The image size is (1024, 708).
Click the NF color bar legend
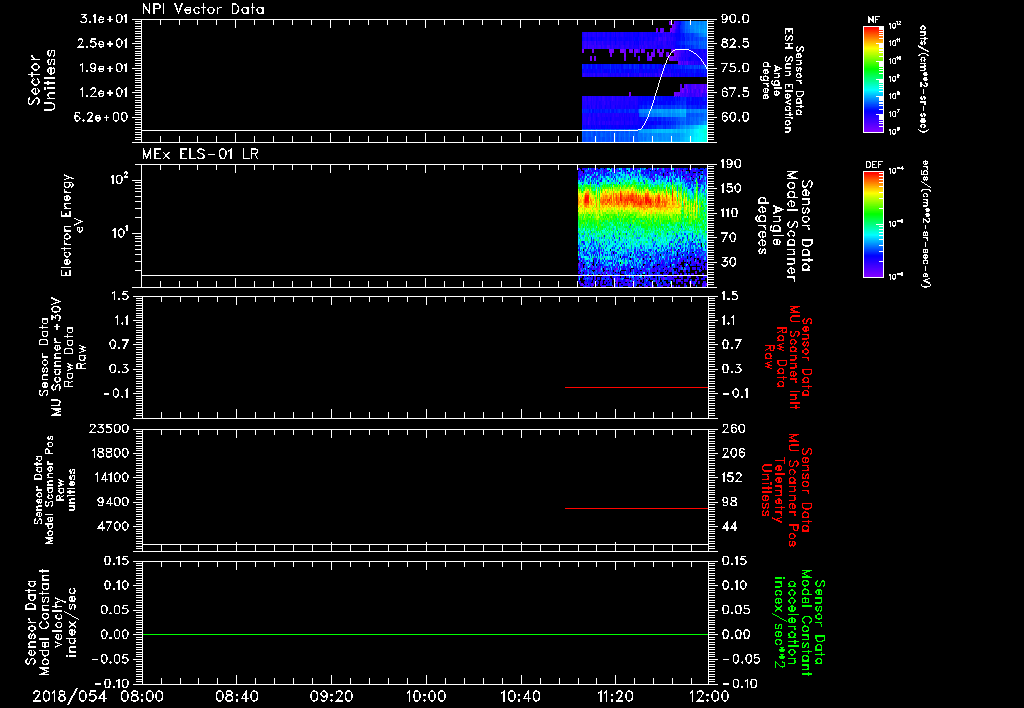pyautogui.click(x=873, y=79)
